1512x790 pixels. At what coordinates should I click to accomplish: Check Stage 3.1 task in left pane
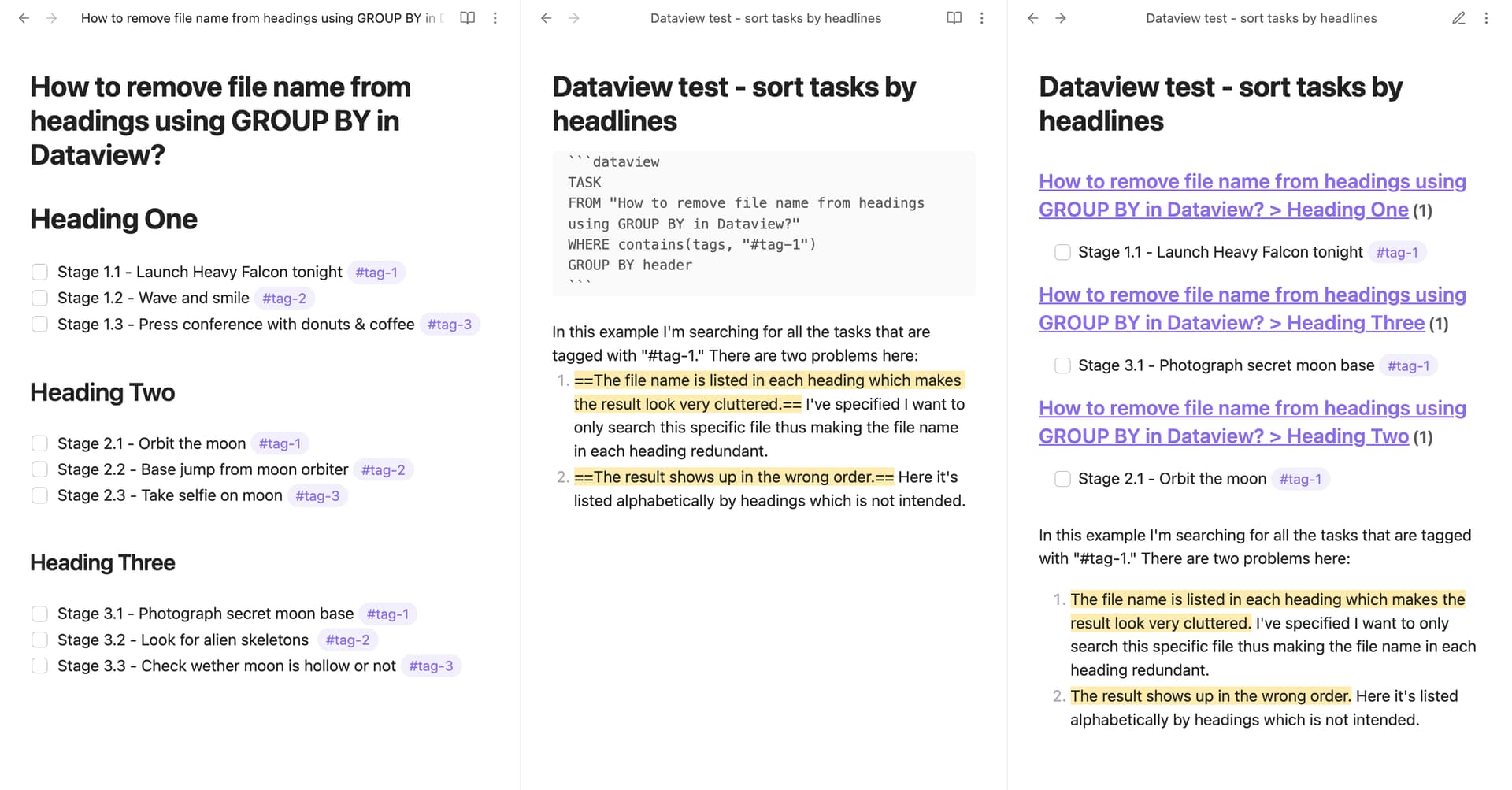pos(39,614)
